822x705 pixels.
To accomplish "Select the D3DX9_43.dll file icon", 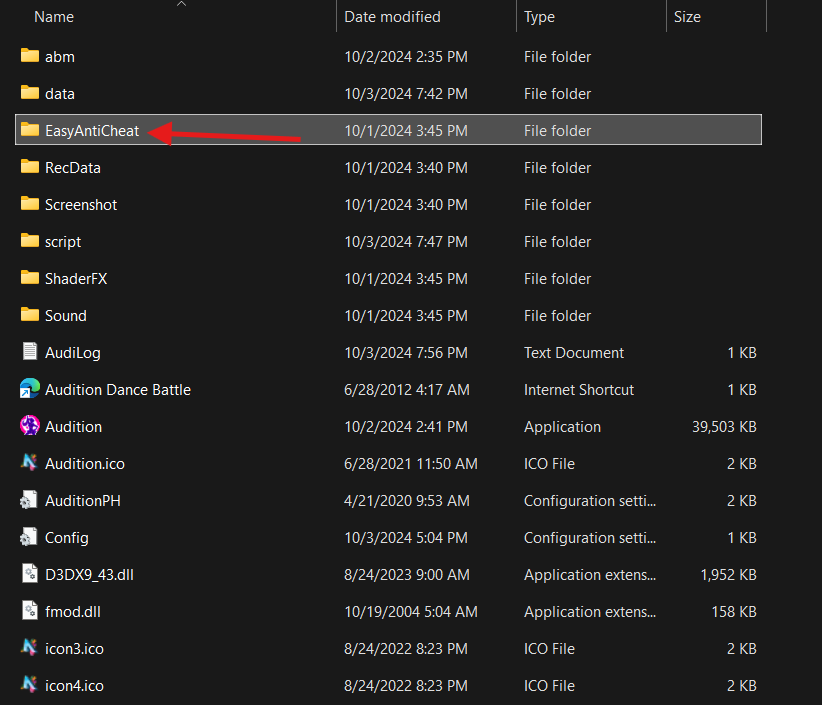I will [x=29, y=574].
